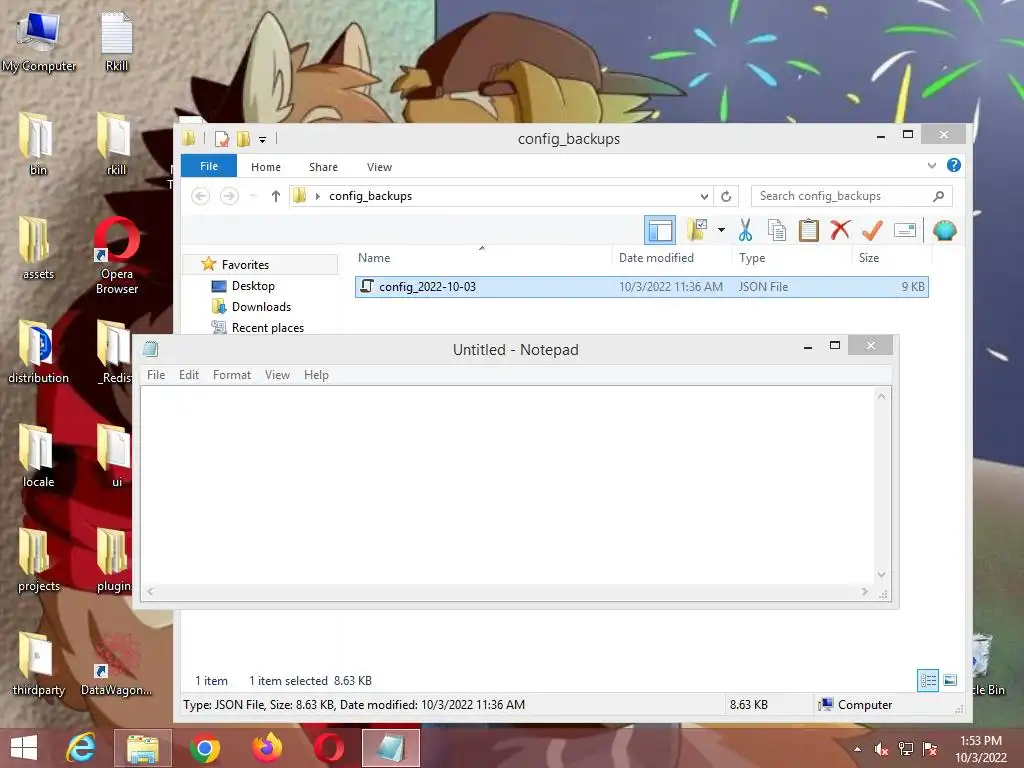This screenshot has width=1024, height=768.
Task: Click the muted volume tray icon
Action: [x=881, y=749]
